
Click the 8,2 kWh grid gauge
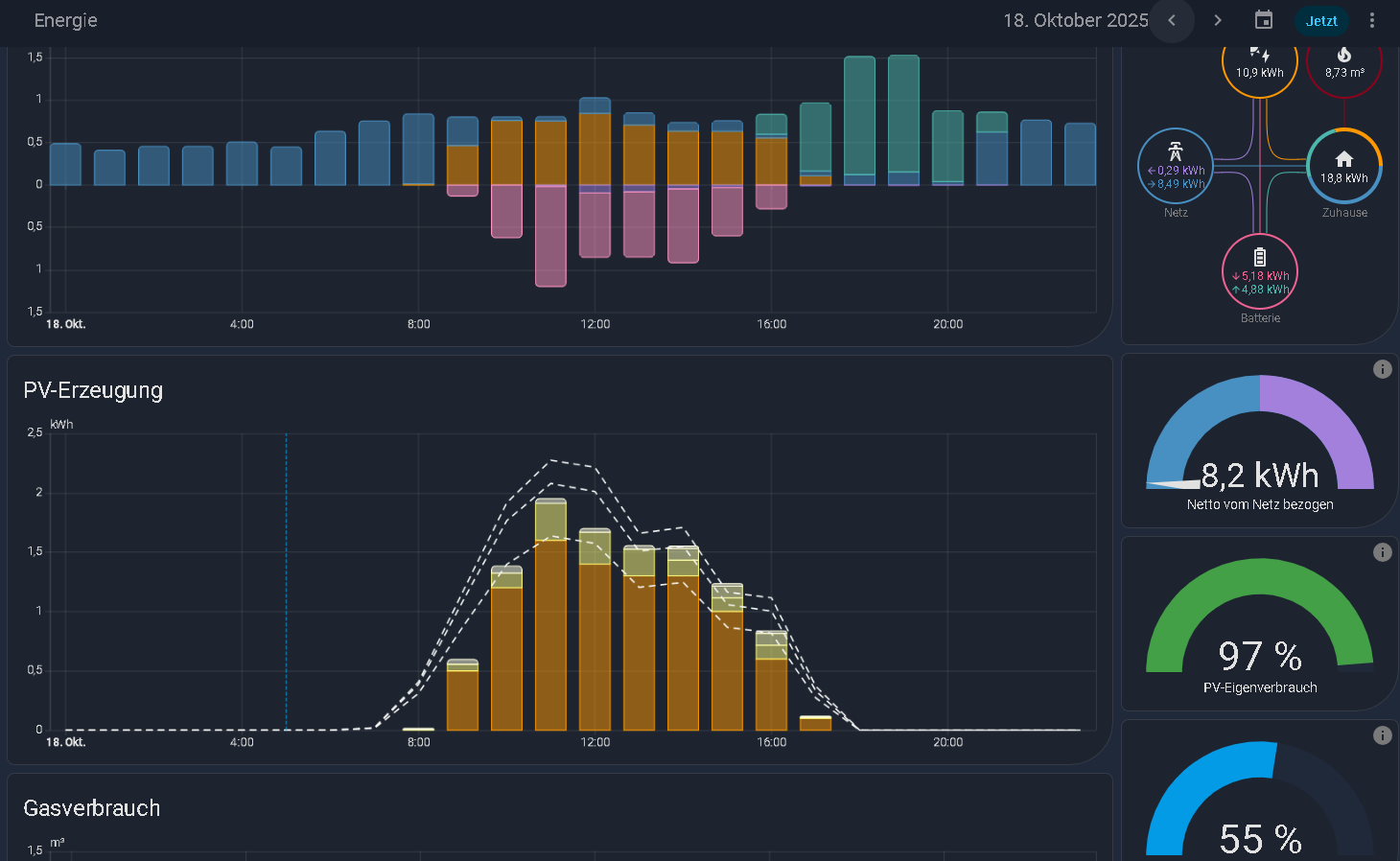pyautogui.click(x=1260, y=441)
